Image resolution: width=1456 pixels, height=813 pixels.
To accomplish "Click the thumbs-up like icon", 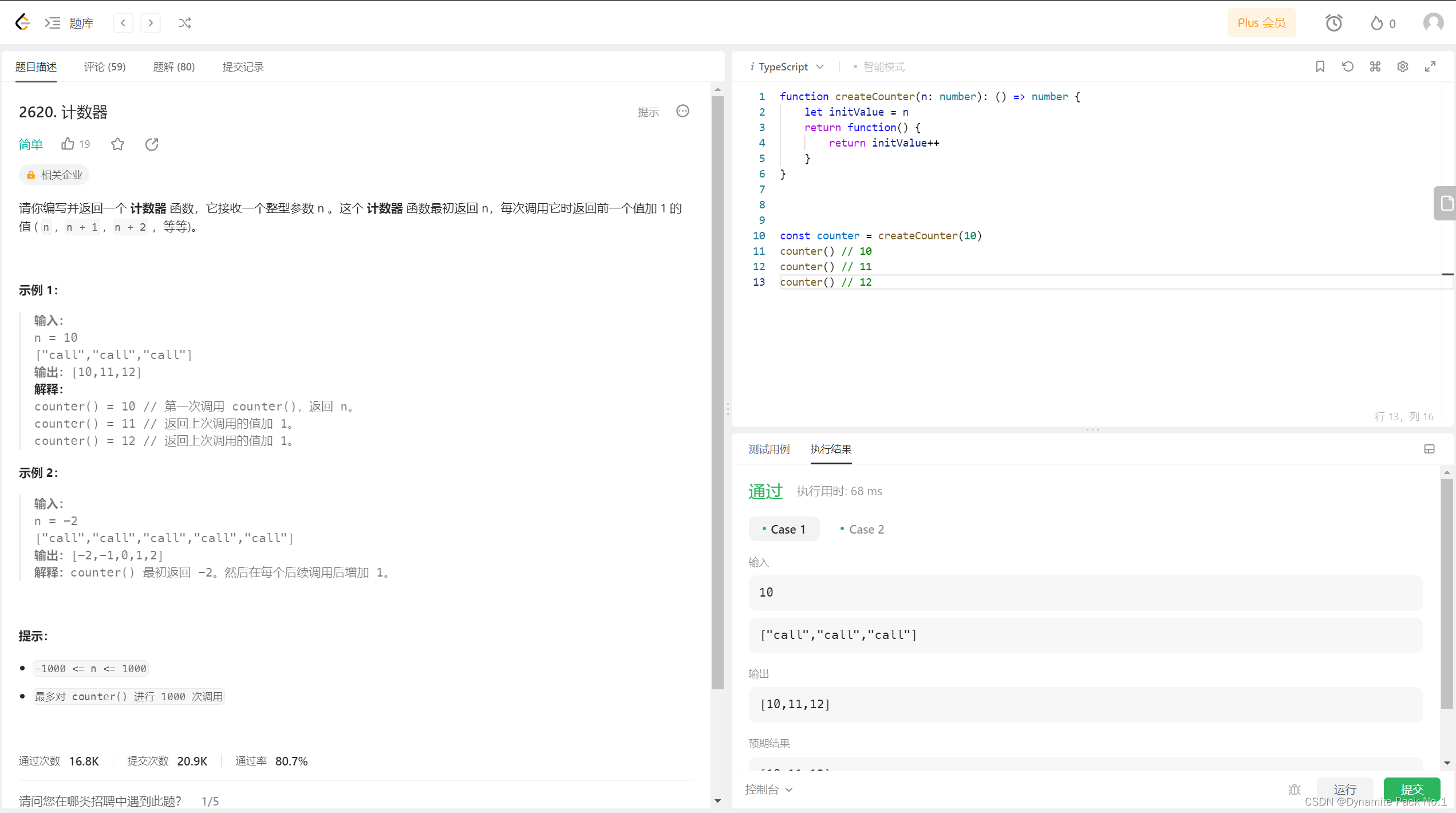I will click(x=68, y=144).
